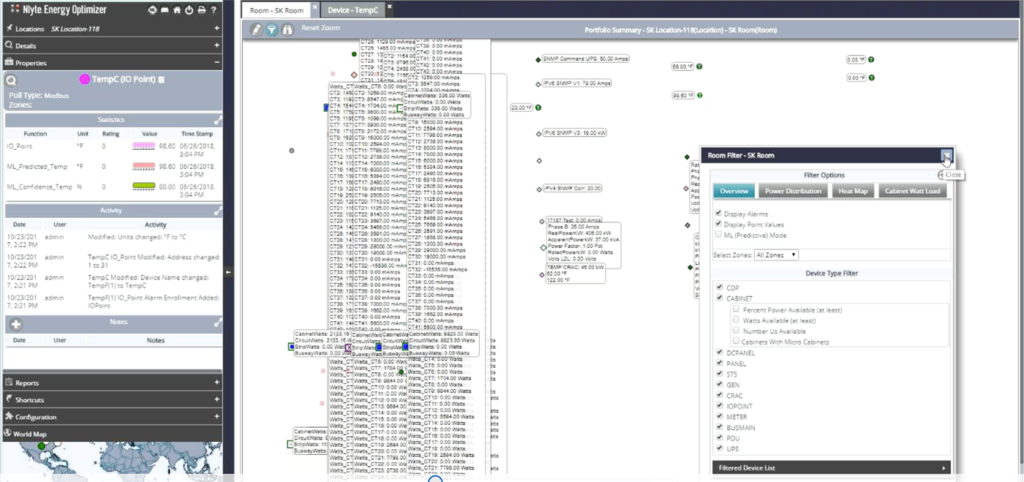Click the binoculars search tool icon
The width and height of the screenshot is (1024, 482).
coord(287,29)
